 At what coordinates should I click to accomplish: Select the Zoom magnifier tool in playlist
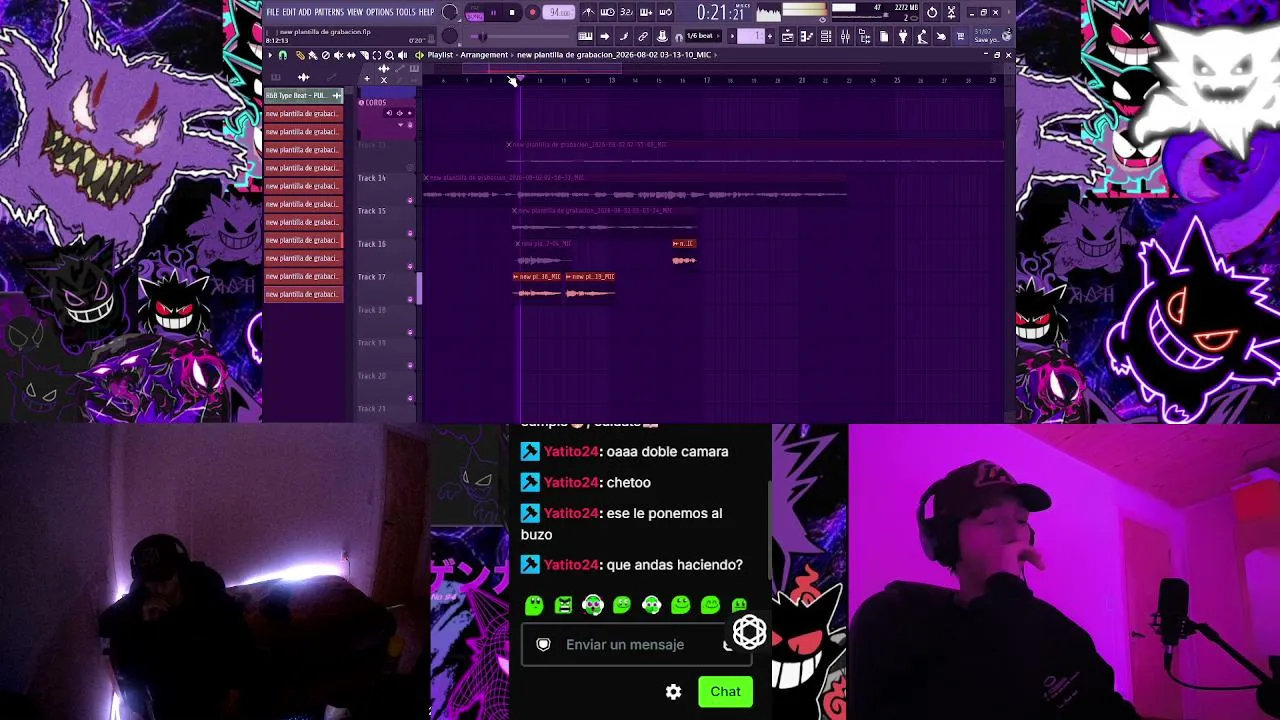(390, 55)
